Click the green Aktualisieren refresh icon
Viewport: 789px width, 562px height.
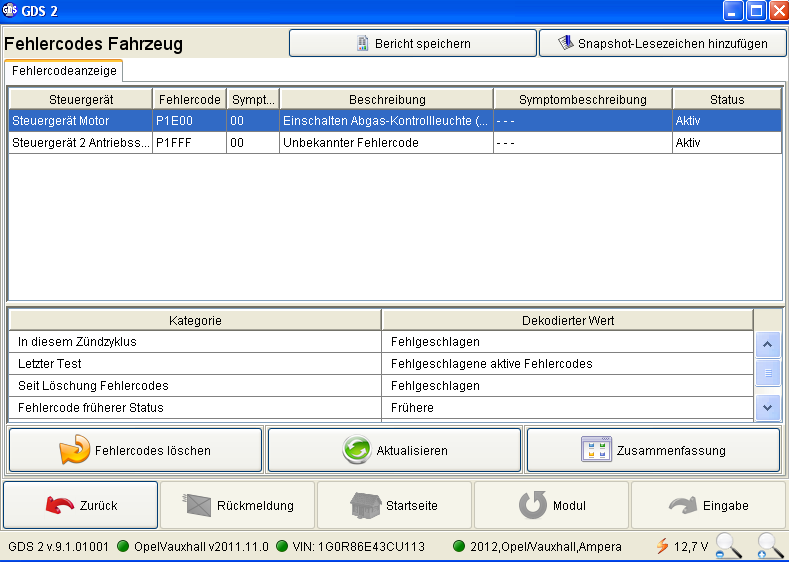click(356, 450)
